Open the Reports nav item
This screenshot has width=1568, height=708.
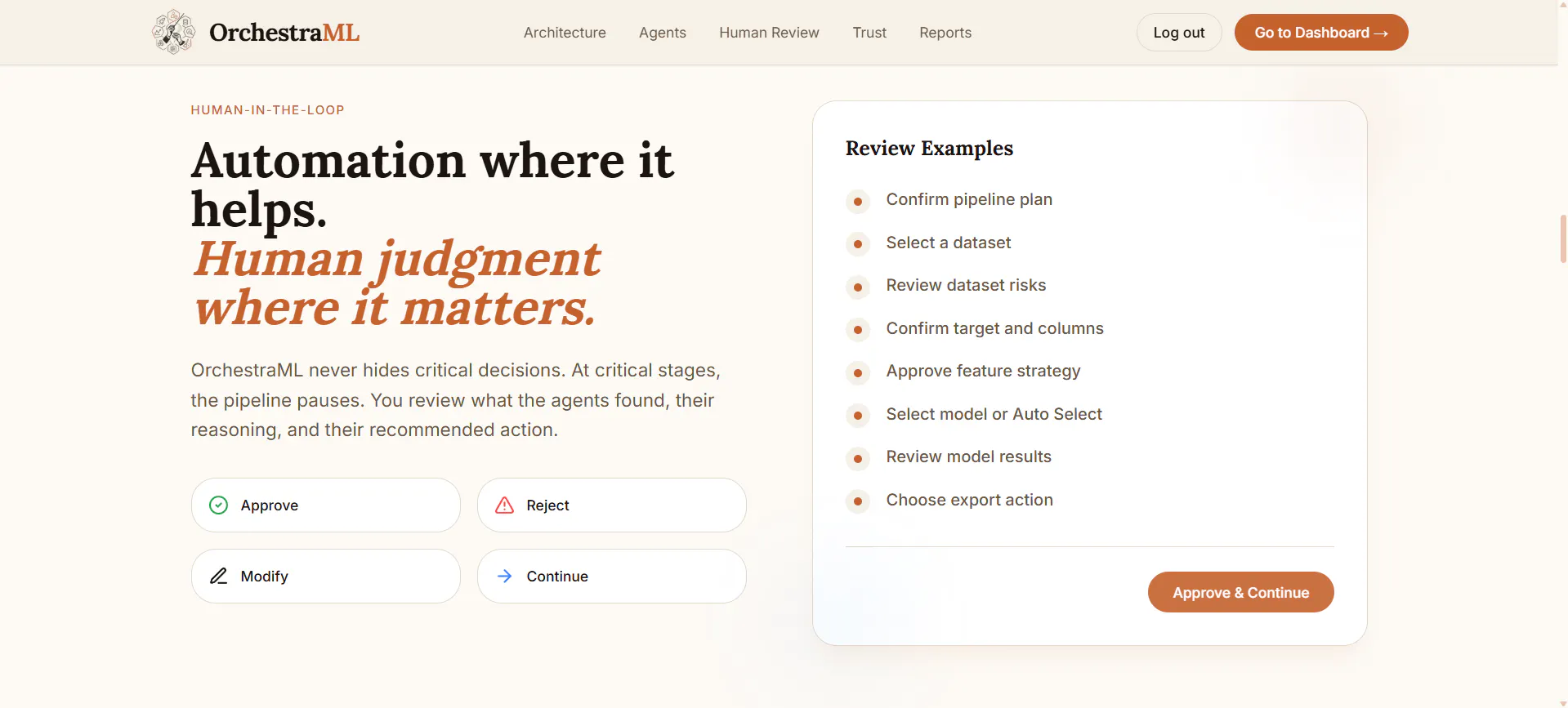tap(945, 33)
